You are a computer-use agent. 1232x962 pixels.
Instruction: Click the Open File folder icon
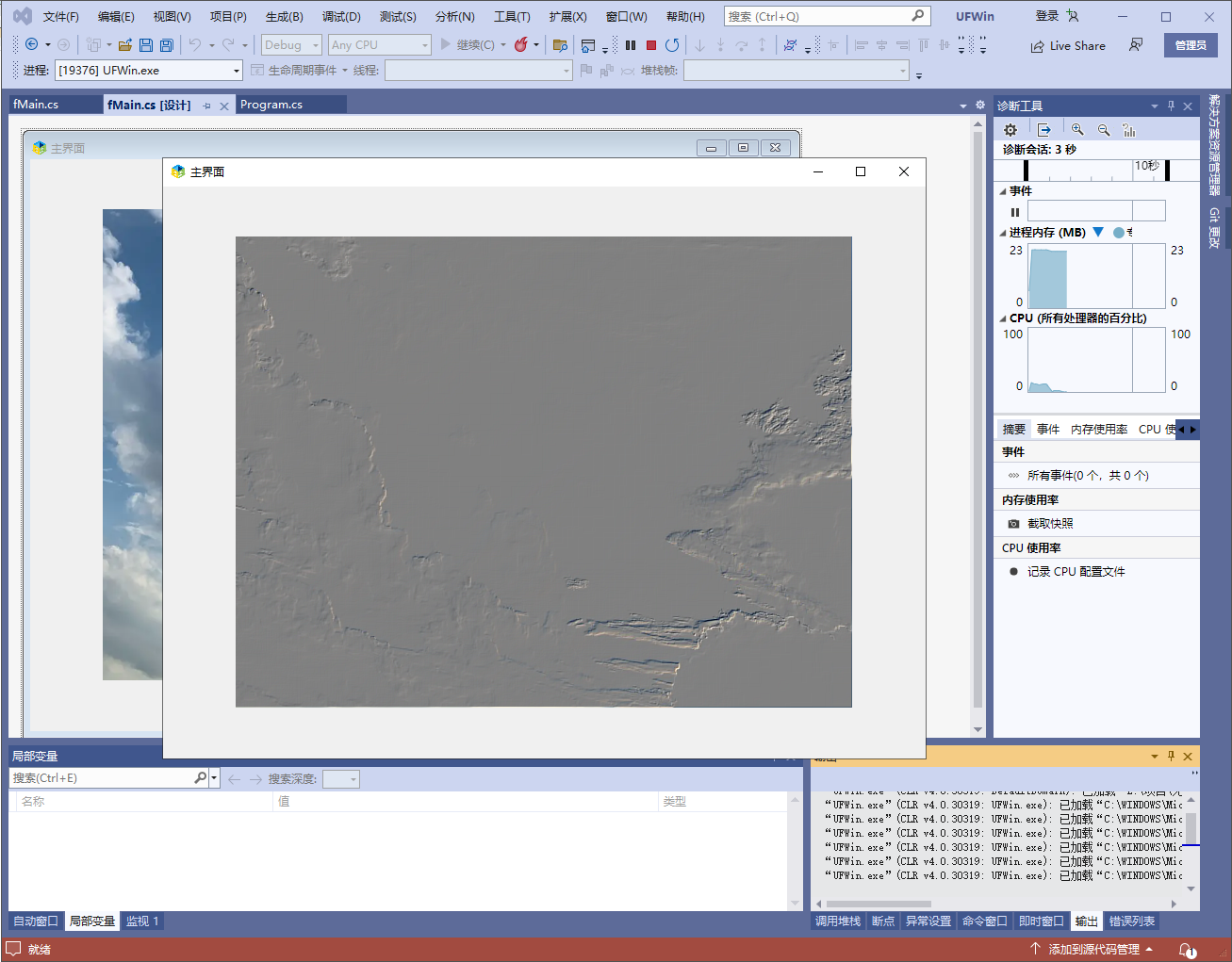(124, 44)
